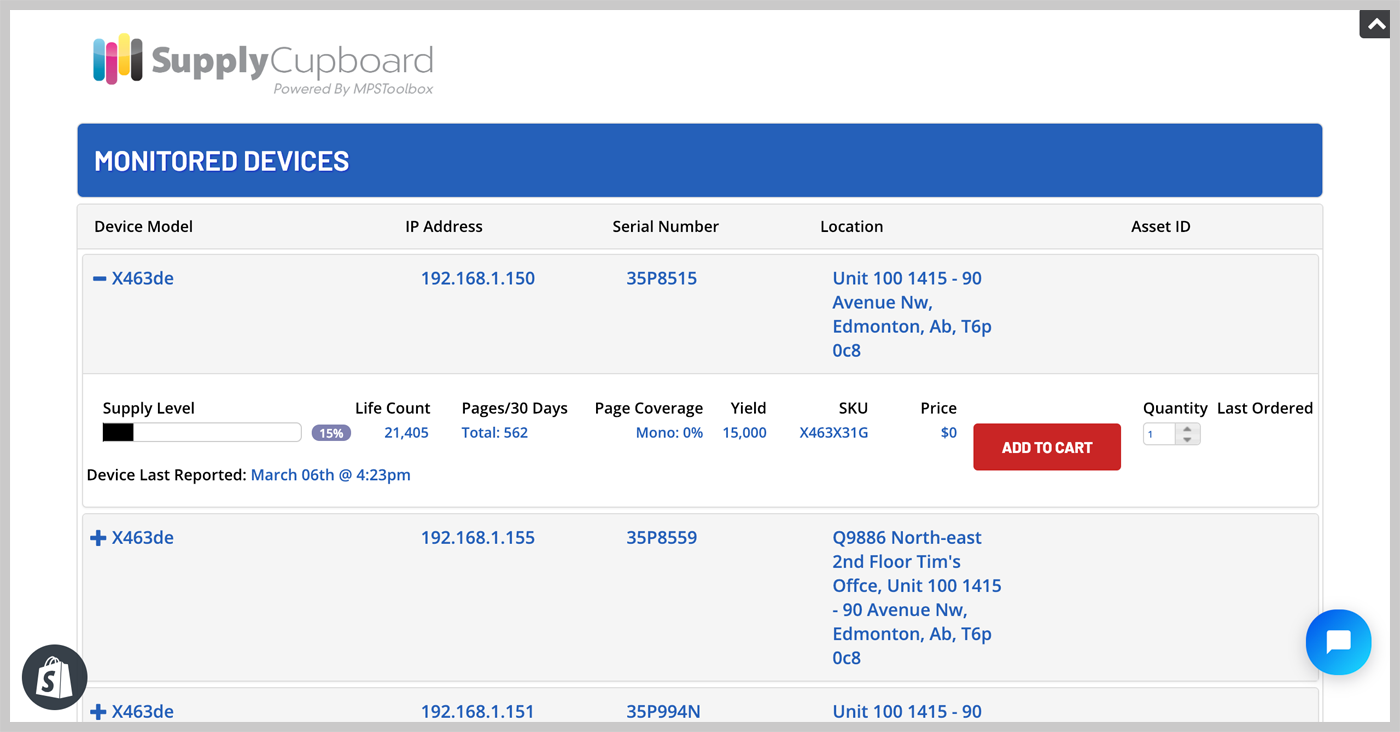Viewport: 1400px width, 732px height.
Task: Click serial number 35P8515
Action: coord(661,279)
